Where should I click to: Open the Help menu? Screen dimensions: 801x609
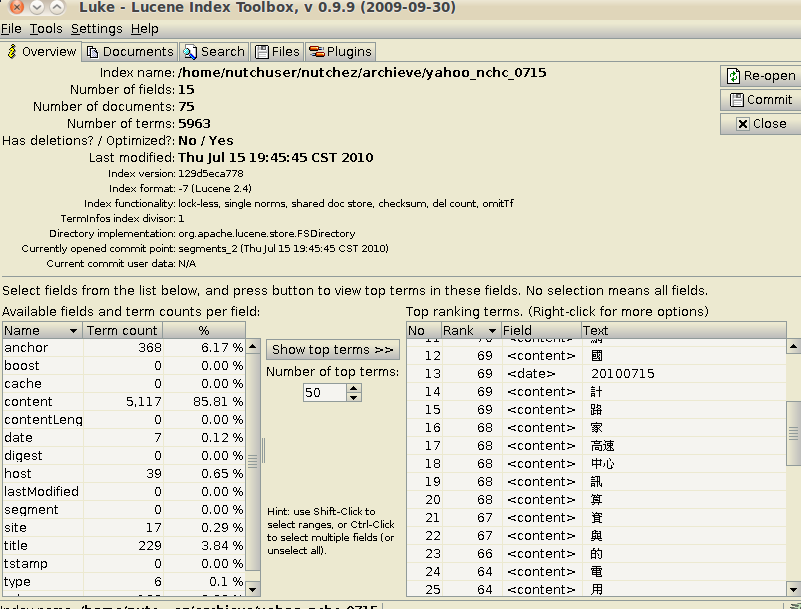[145, 29]
